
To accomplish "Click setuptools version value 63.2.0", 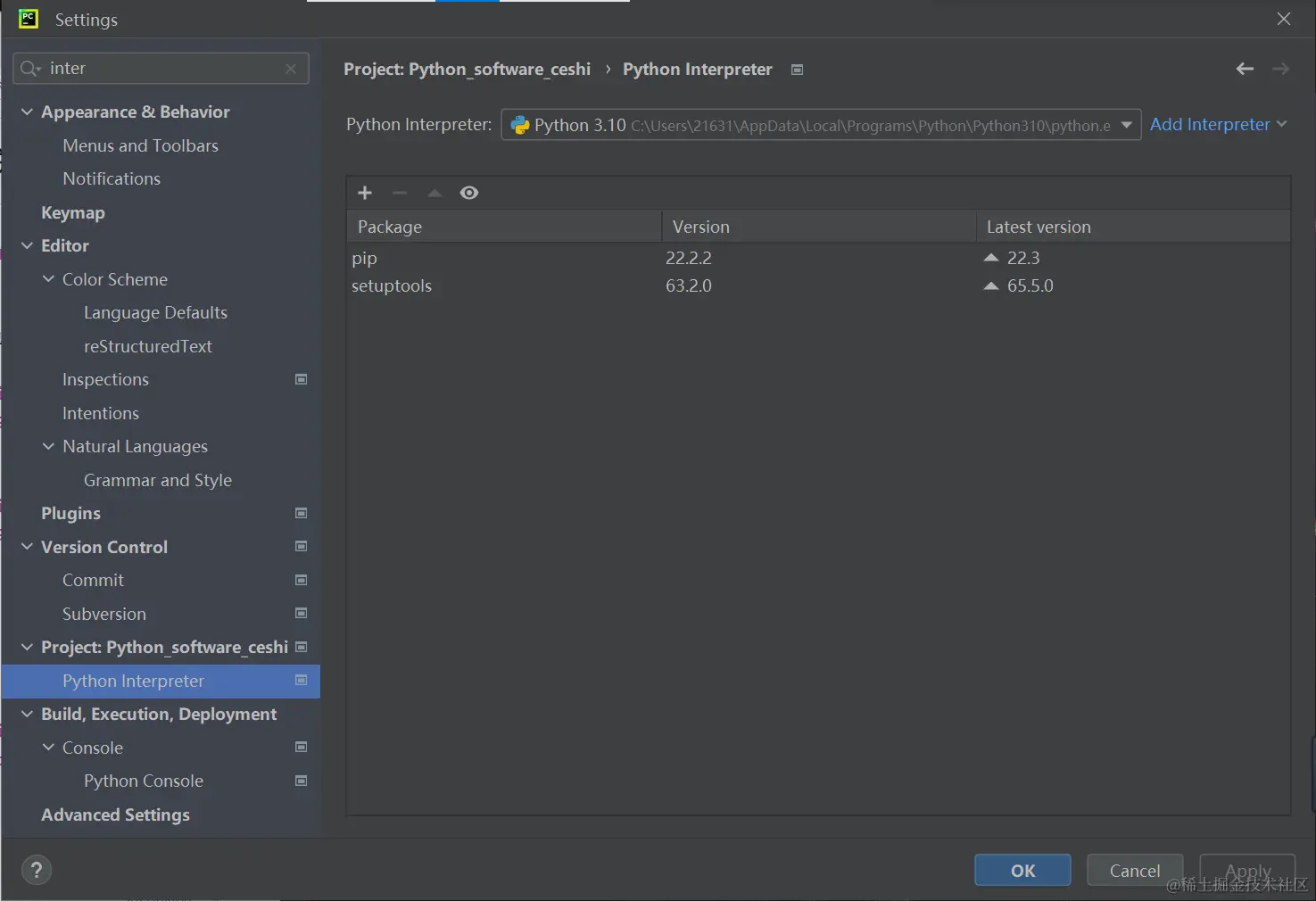I will pyautogui.click(x=689, y=286).
